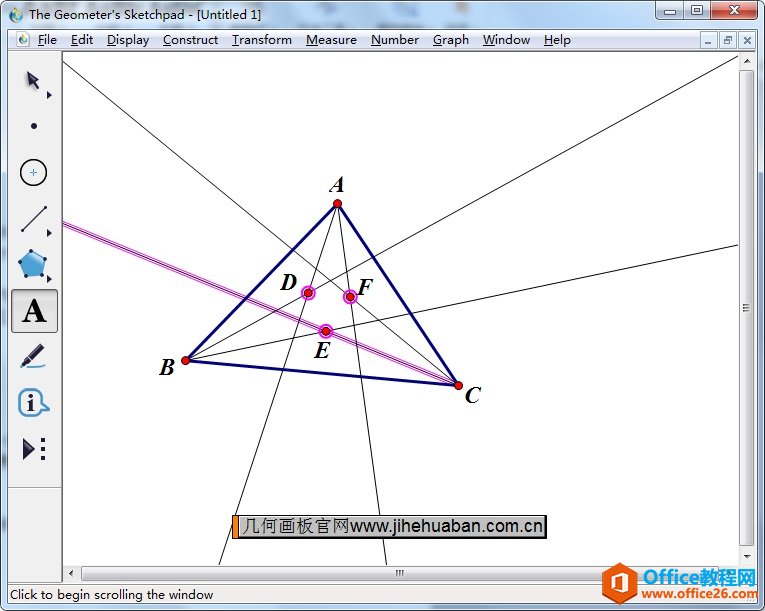
Task: Open the Window menu
Action: tap(506, 40)
